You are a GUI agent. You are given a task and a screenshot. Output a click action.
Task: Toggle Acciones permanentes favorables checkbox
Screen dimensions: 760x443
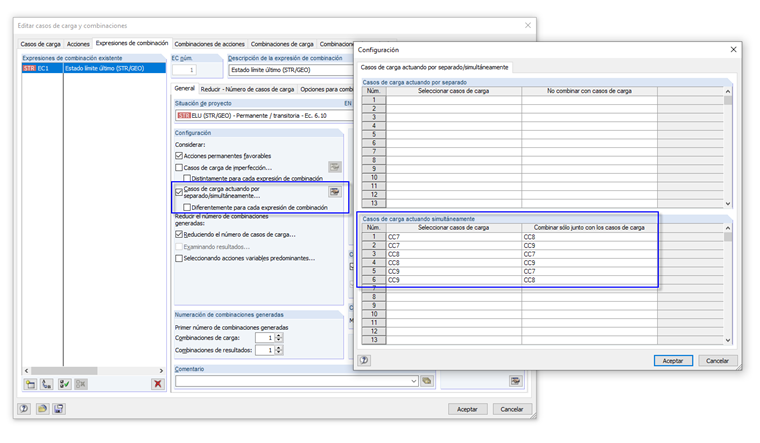point(179,156)
